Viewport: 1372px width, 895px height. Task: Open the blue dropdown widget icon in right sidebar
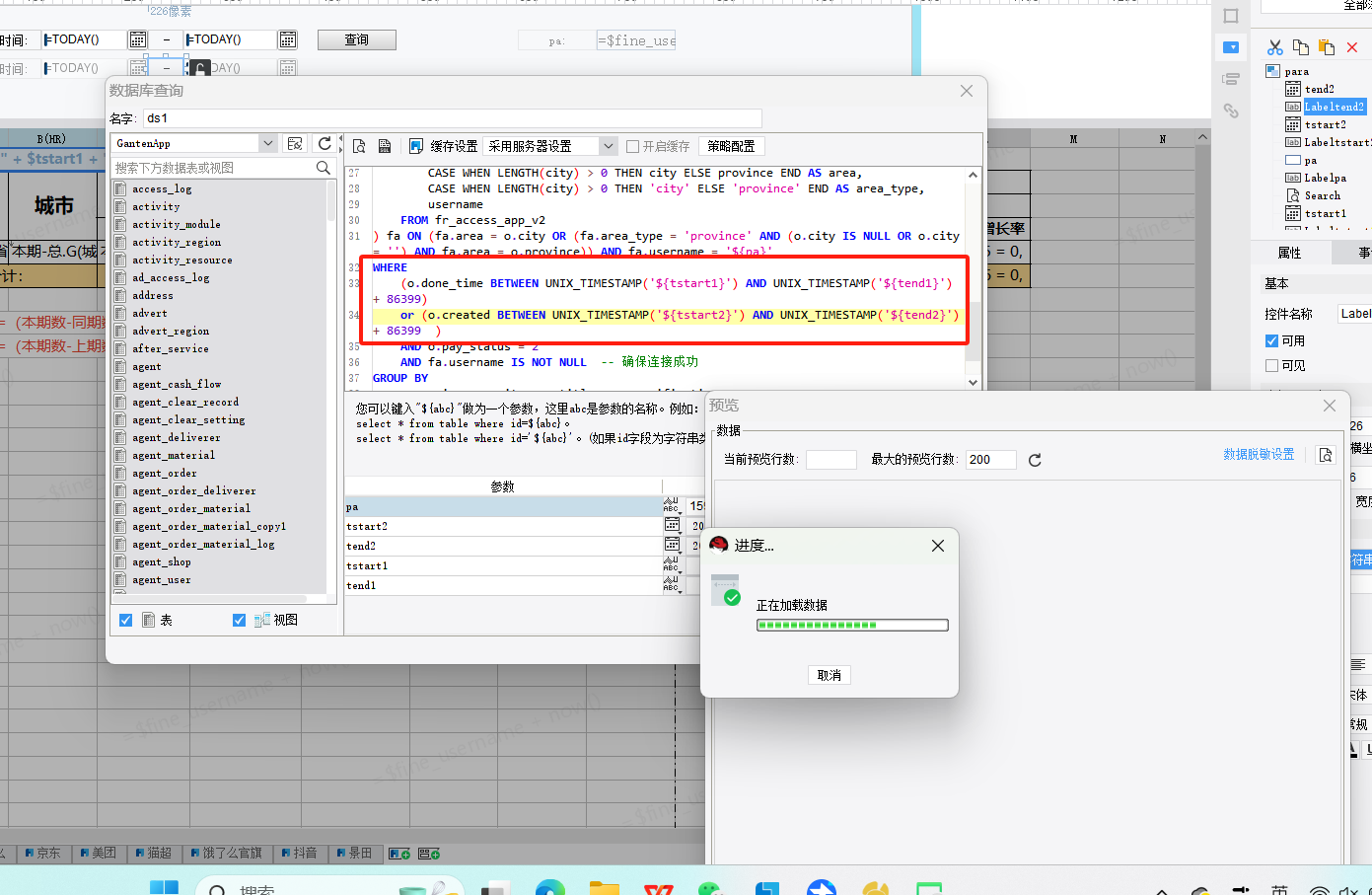pos(1231,47)
